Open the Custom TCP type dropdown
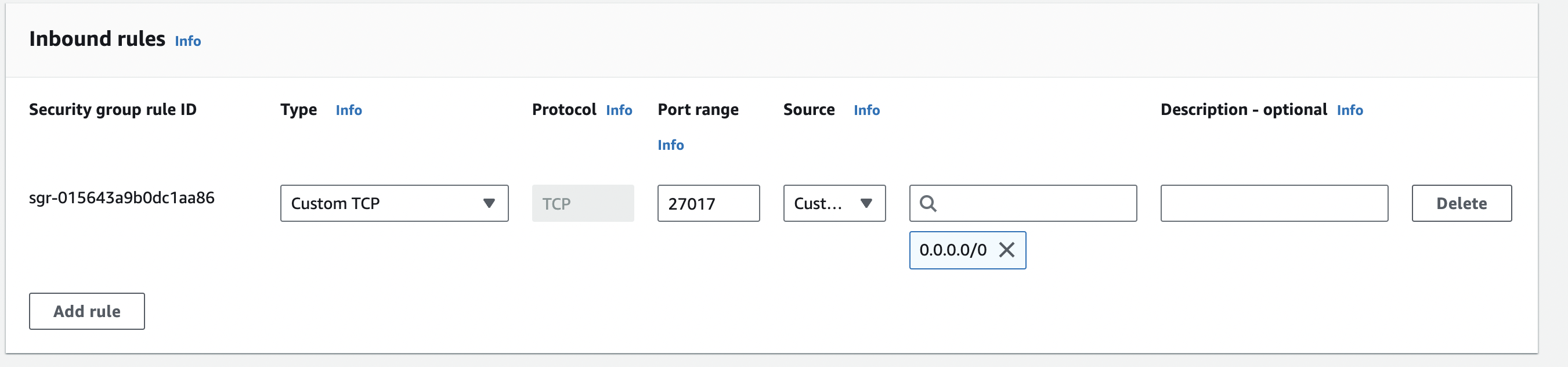Image resolution: width=1568 pixels, height=367 pixels. click(394, 203)
